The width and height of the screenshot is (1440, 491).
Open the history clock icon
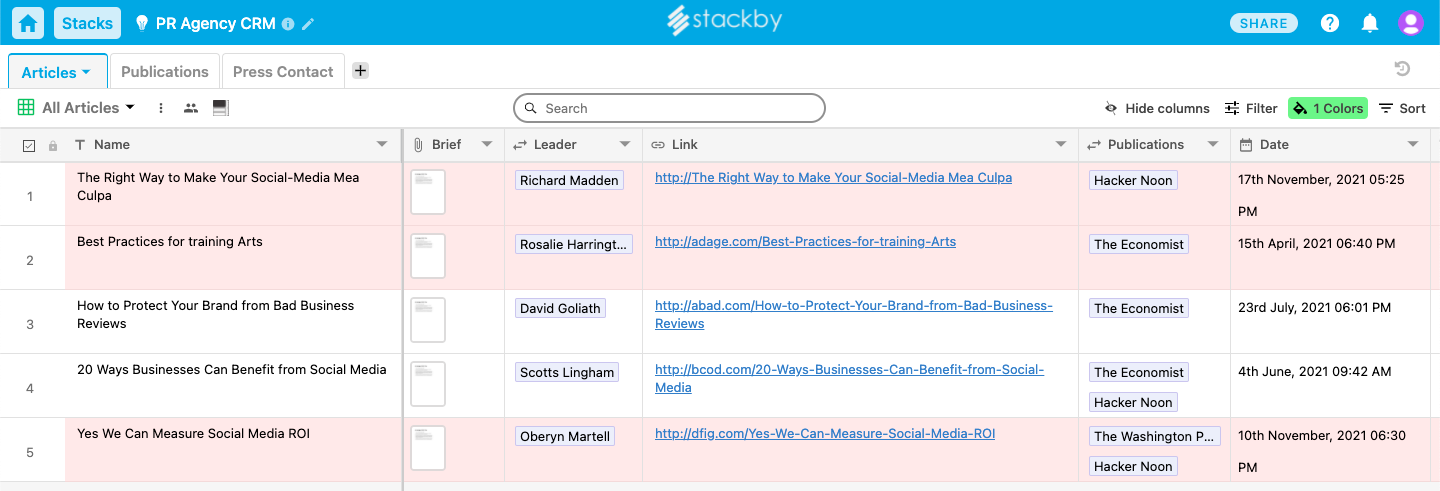click(x=1402, y=69)
